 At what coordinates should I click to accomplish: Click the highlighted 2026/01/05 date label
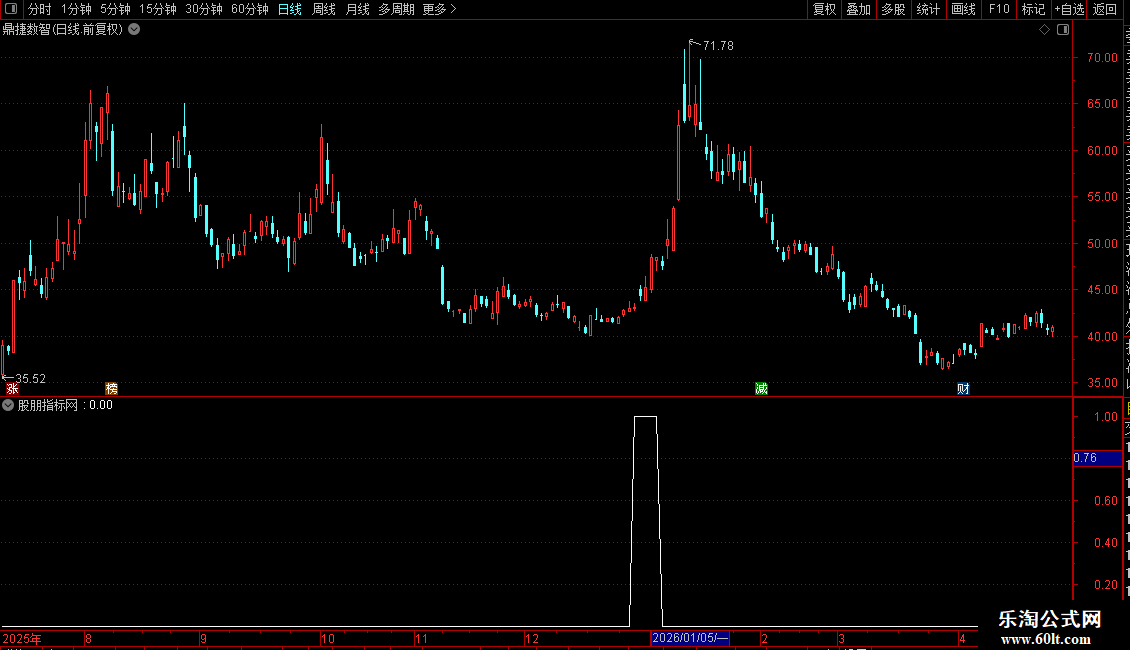coord(690,638)
